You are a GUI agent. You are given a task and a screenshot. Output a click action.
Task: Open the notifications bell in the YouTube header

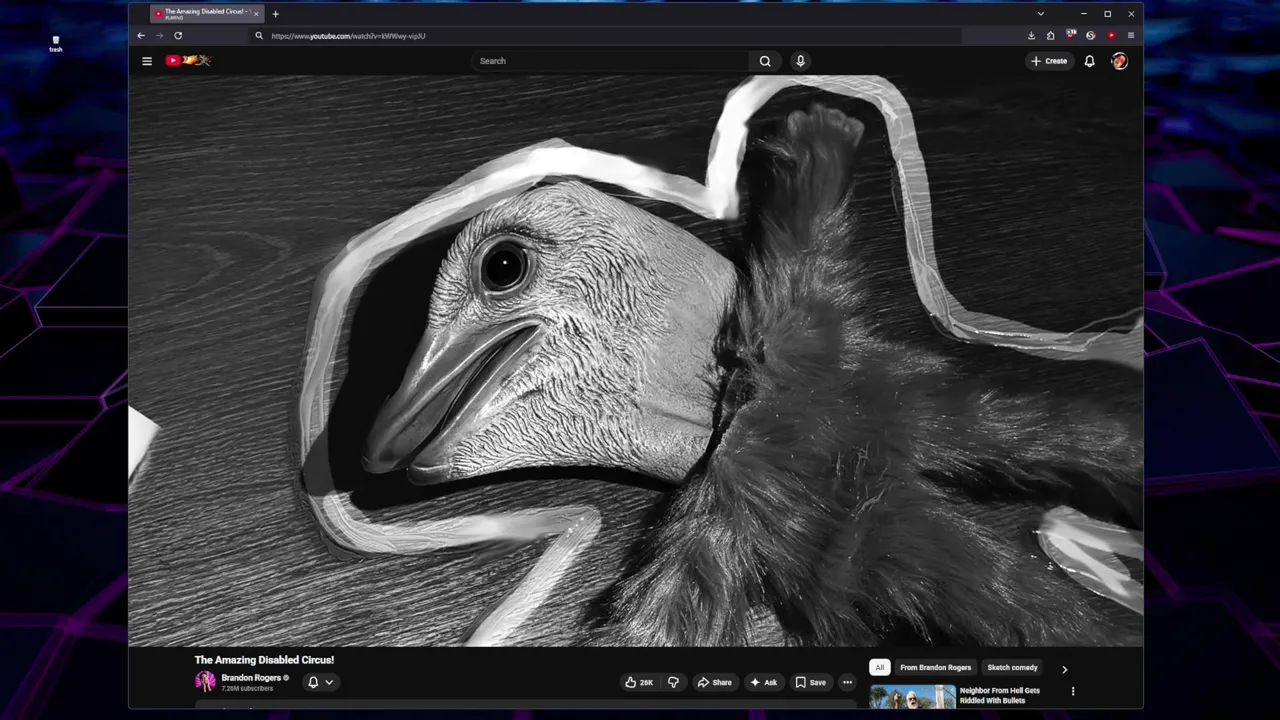coord(1089,61)
